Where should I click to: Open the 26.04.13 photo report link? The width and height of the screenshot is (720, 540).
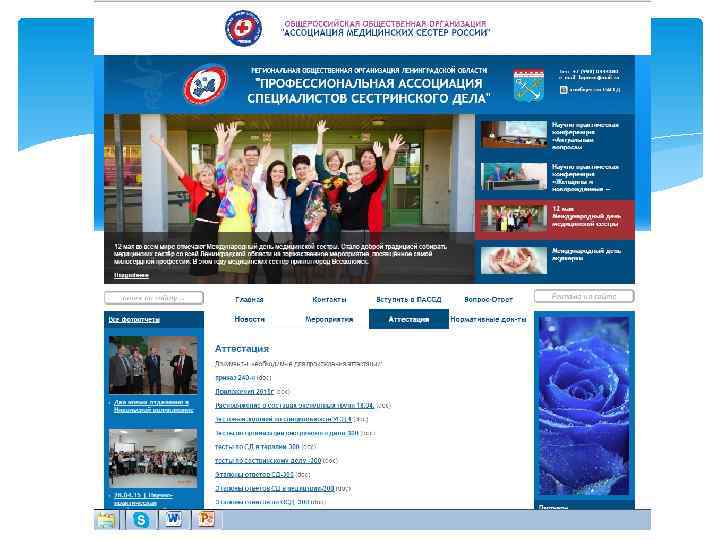143,499
